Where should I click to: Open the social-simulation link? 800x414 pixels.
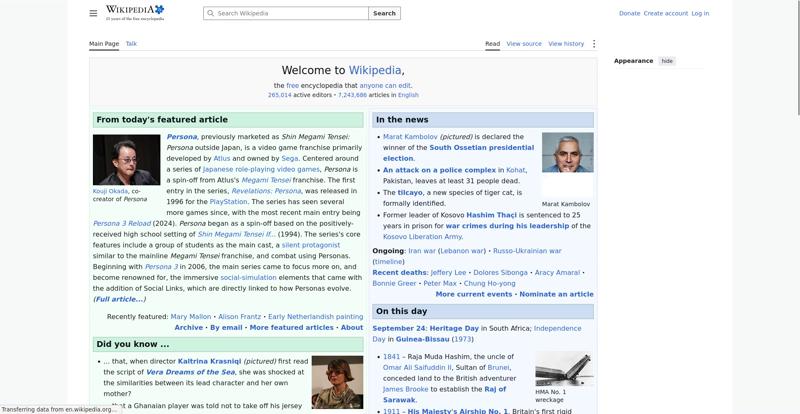pos(248,278)
